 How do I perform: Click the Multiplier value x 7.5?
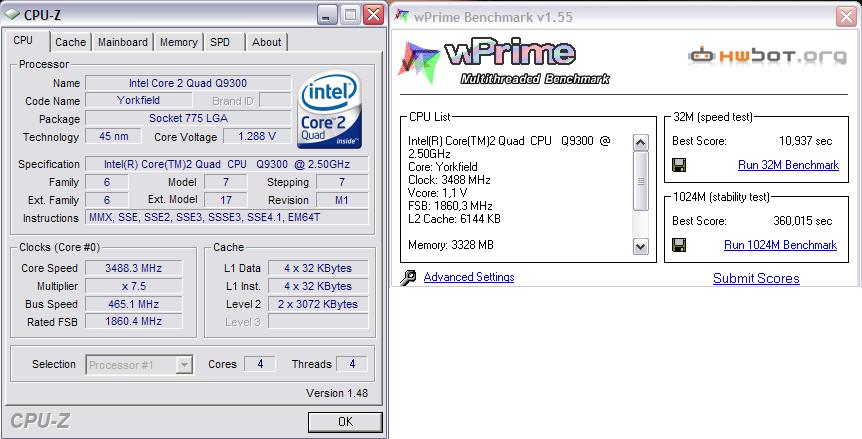(x=134, y=286)
